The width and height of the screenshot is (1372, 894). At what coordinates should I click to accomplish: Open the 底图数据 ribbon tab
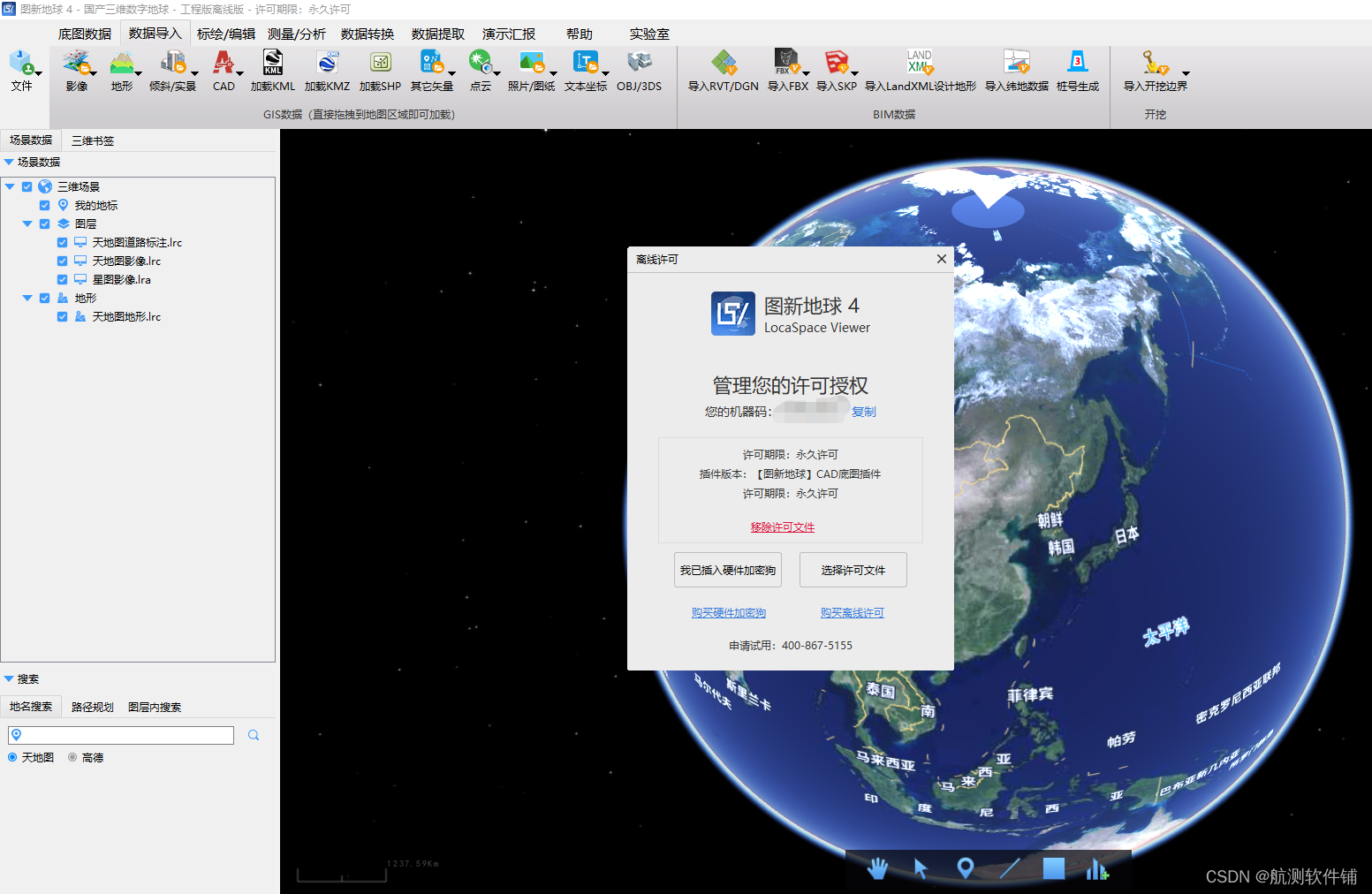(x=85, y=34)
